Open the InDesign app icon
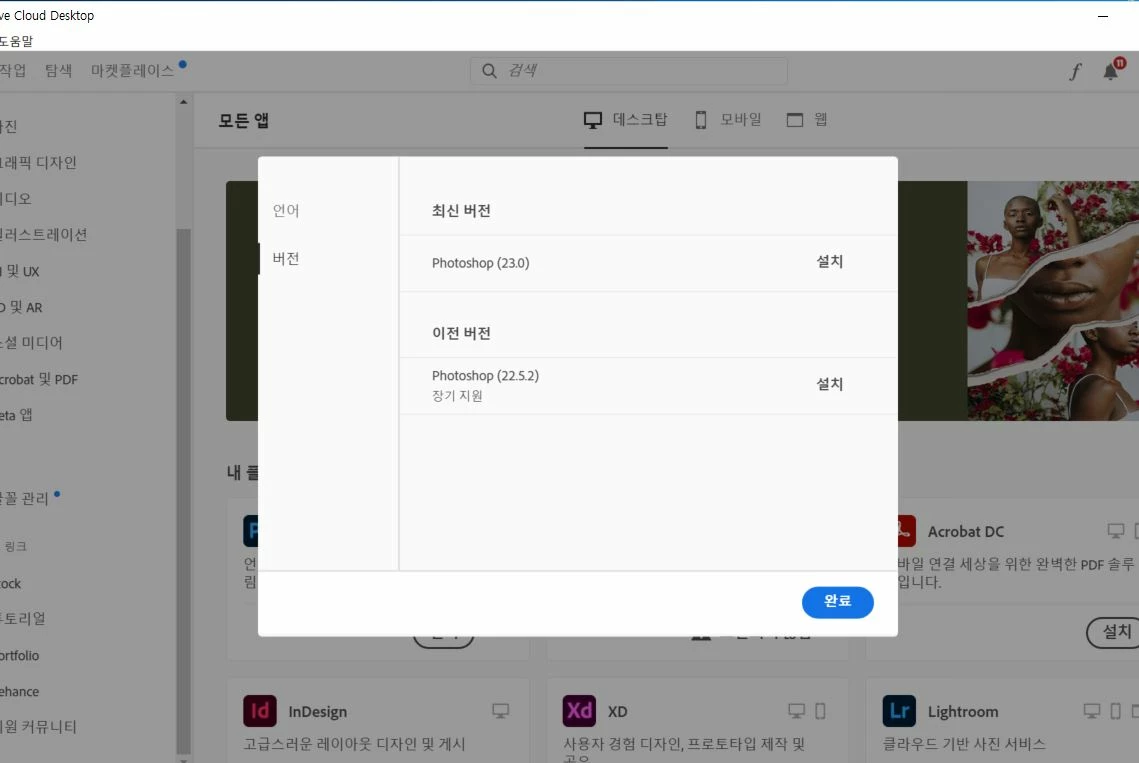Screen dimensions: 1139x763 [x=260, y=711]
